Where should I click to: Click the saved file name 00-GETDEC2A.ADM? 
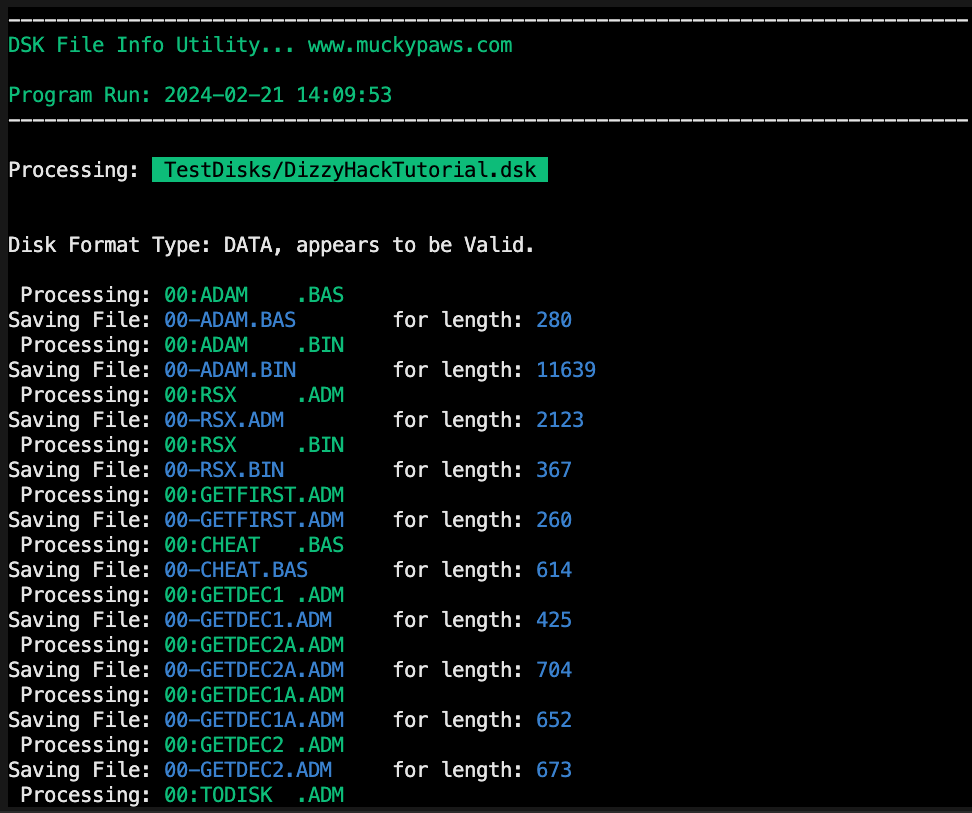point(254,670)
